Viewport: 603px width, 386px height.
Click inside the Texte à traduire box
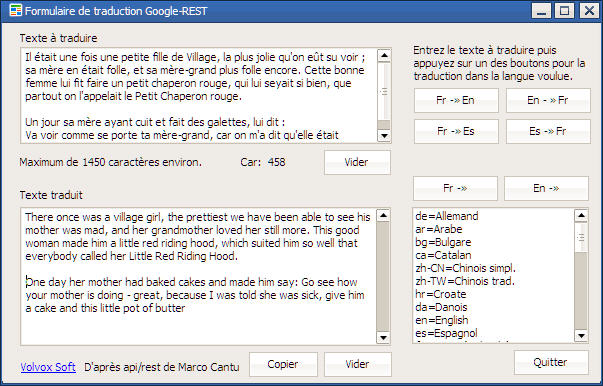coord(199,96)
